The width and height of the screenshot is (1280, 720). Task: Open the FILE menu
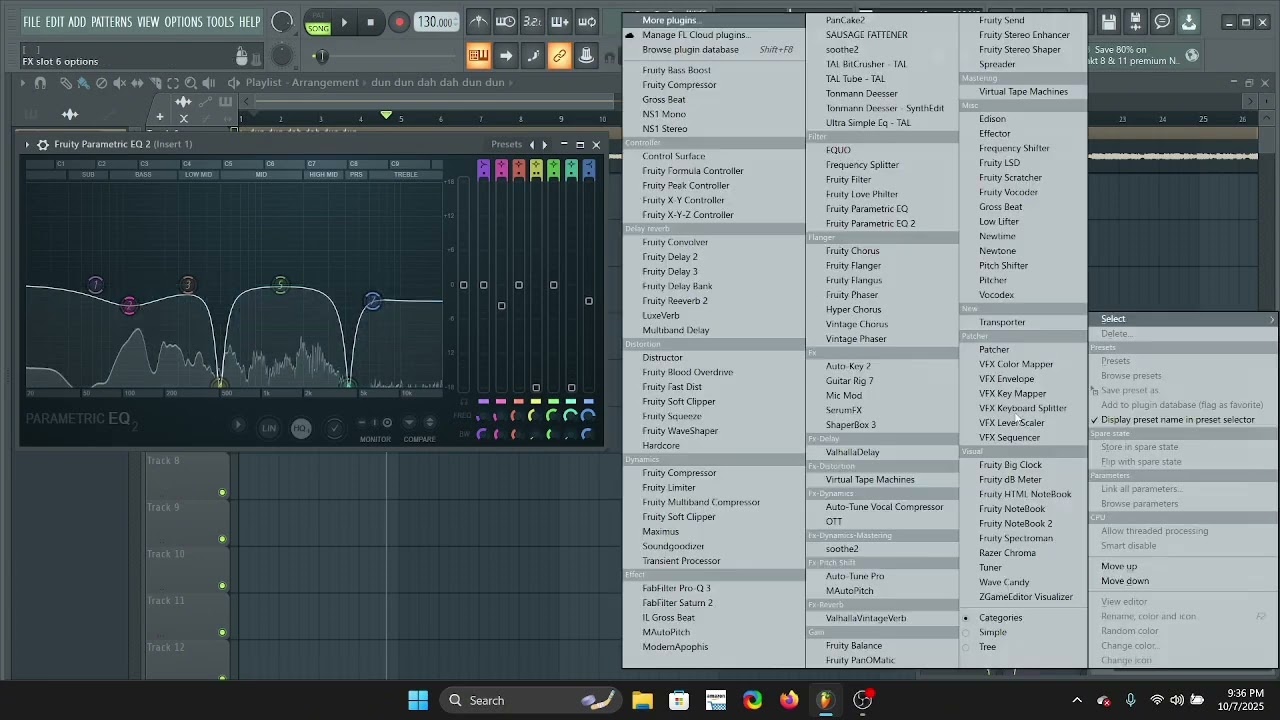click(x=32, y=22)
